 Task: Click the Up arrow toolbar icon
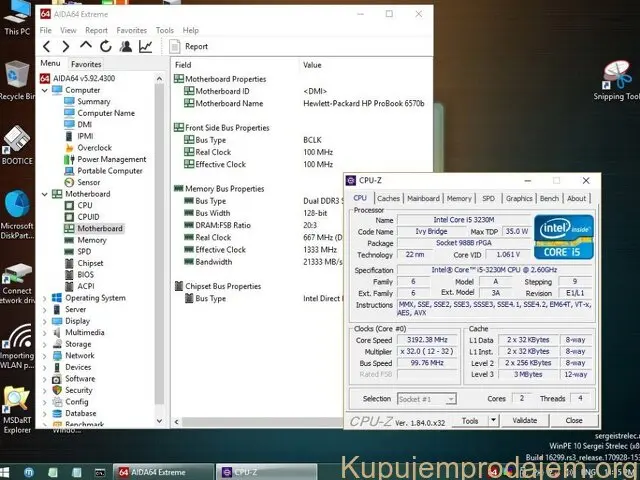tap(86, 46)
